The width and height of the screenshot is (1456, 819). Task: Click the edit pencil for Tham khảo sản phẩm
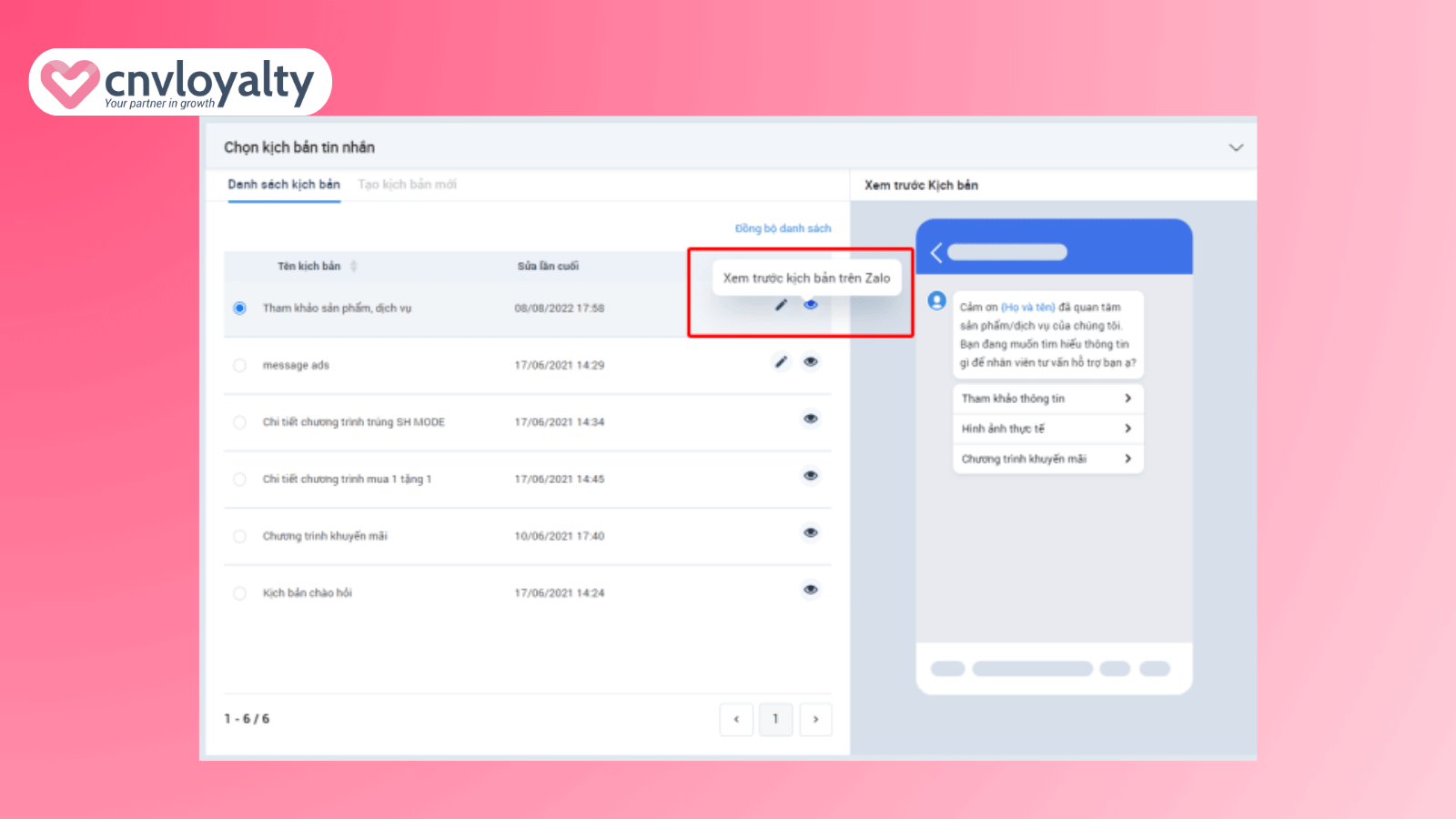pos(781,306)
